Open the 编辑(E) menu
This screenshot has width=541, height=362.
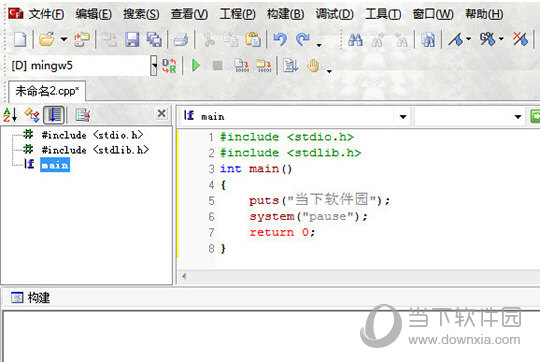coord(94,14)
